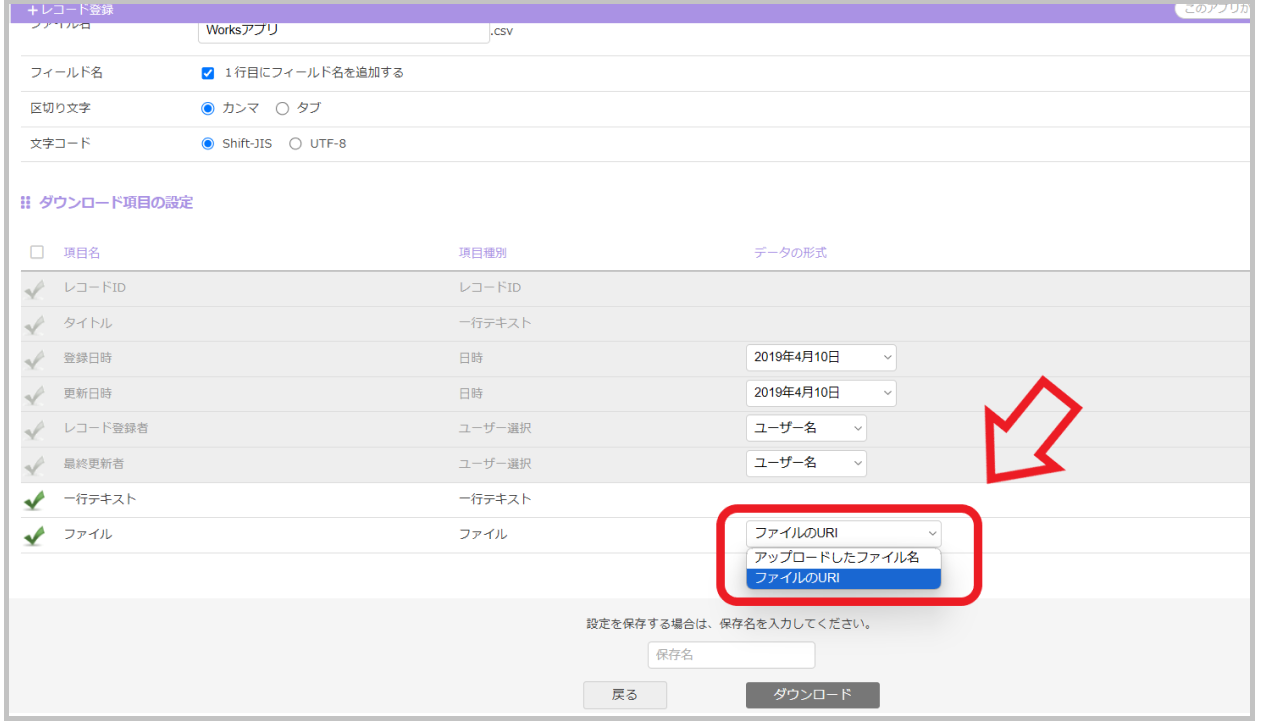Click gray checkmark icon beside 最終更新者 row
Viewport: 1265px width, 726px height.
tap(34, 465)
